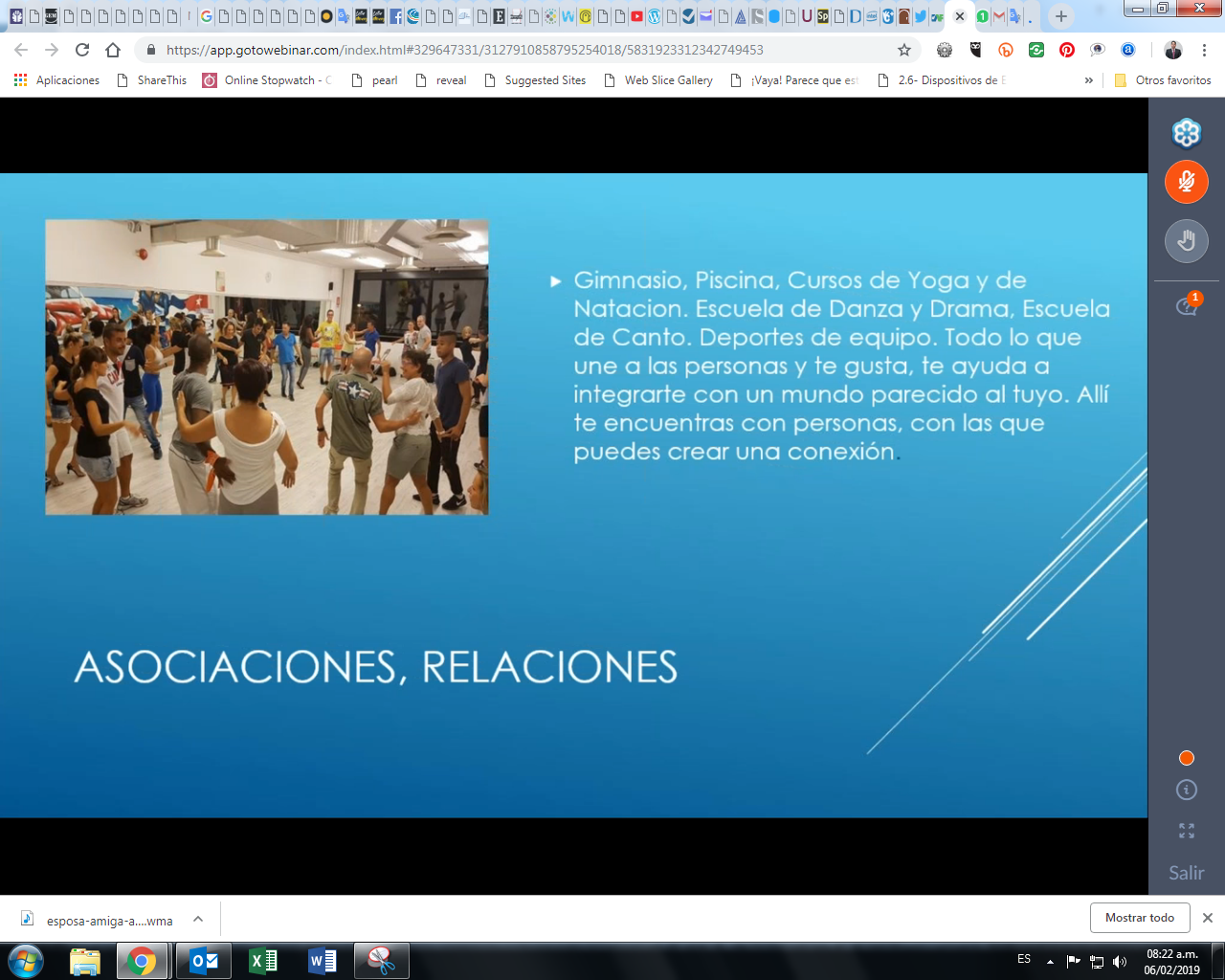Unmute the orange microphone button
The width and height of the screenshot is (1225, 980).
1186,182
